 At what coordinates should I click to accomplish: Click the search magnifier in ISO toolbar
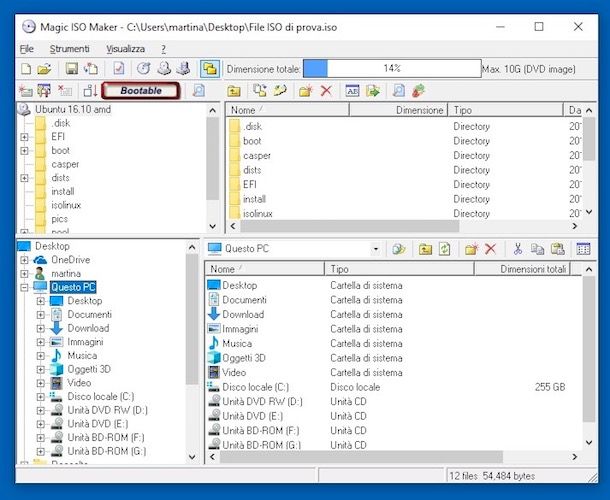398,91
